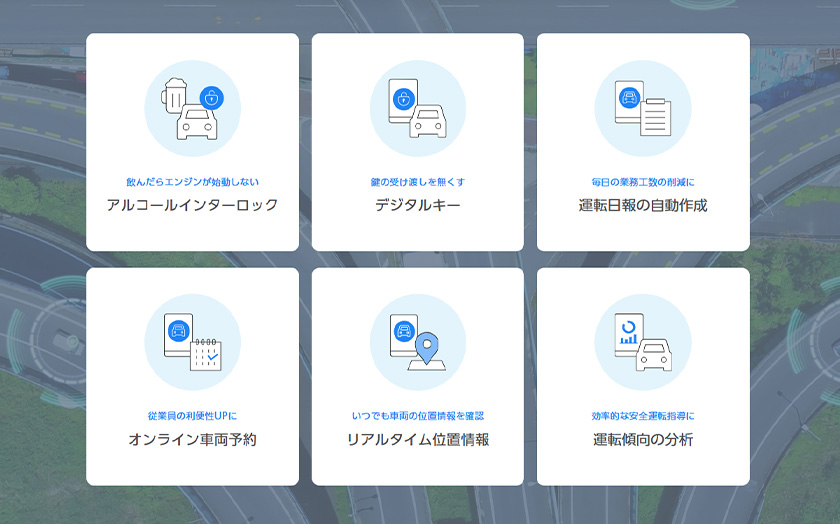Viewport: 840px width, 524px height.
Task: Click the phone lock and car digital key icon
Action: coord(418,108)
